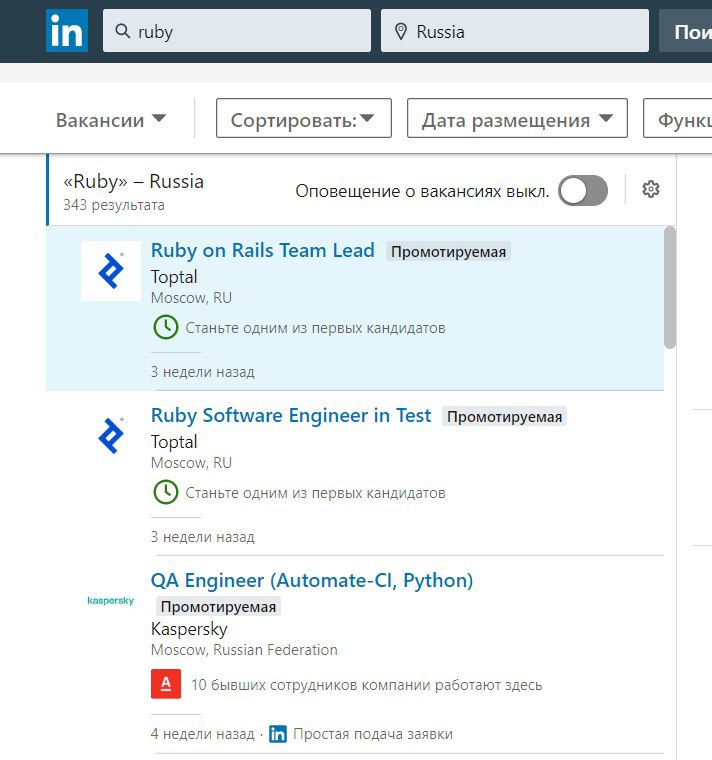Click 3 недели назад under Ruby on Rails Team Lead

point(203,372)
